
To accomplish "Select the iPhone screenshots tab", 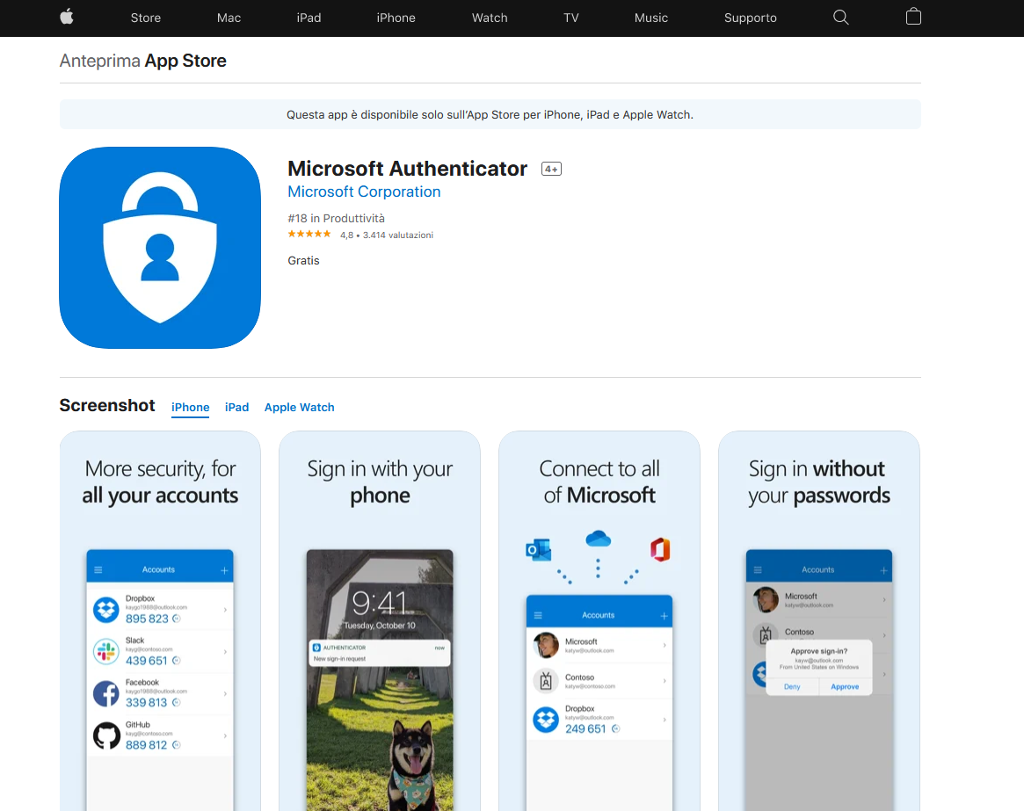I will pos(190,407).
